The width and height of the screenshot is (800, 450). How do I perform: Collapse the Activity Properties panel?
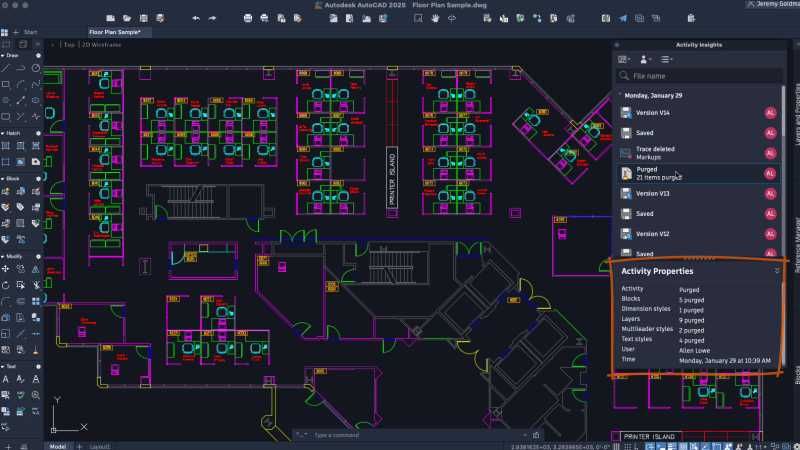coord(777,271)
